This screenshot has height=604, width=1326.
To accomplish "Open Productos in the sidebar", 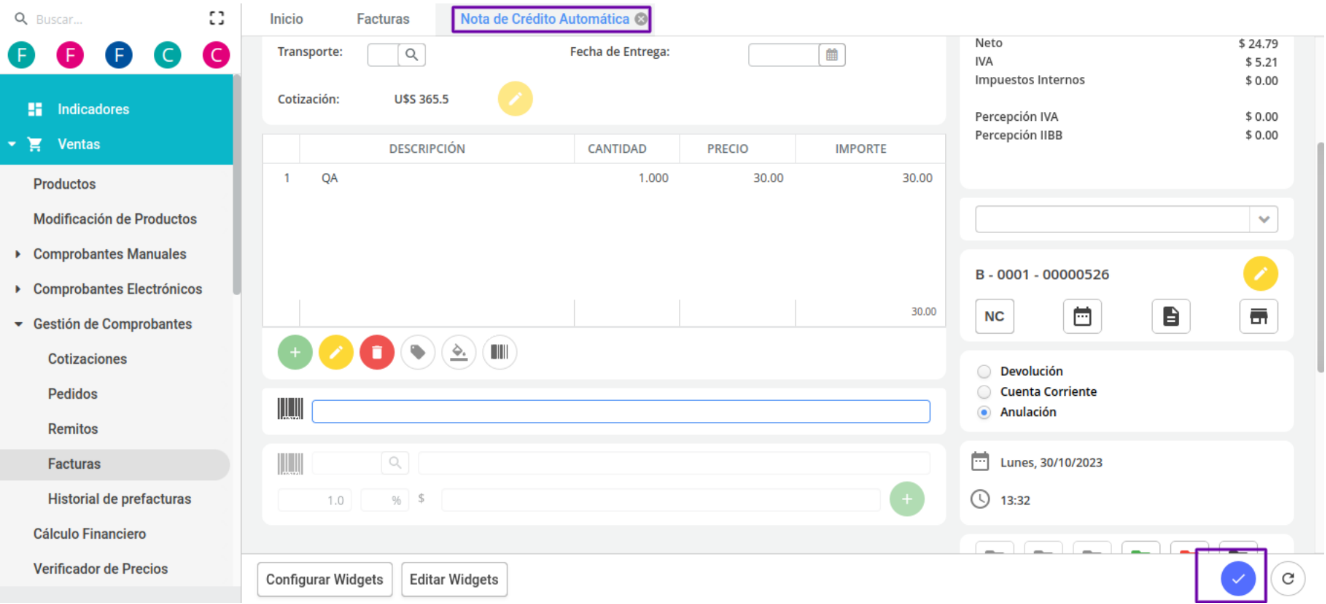I will pos(65,184).
